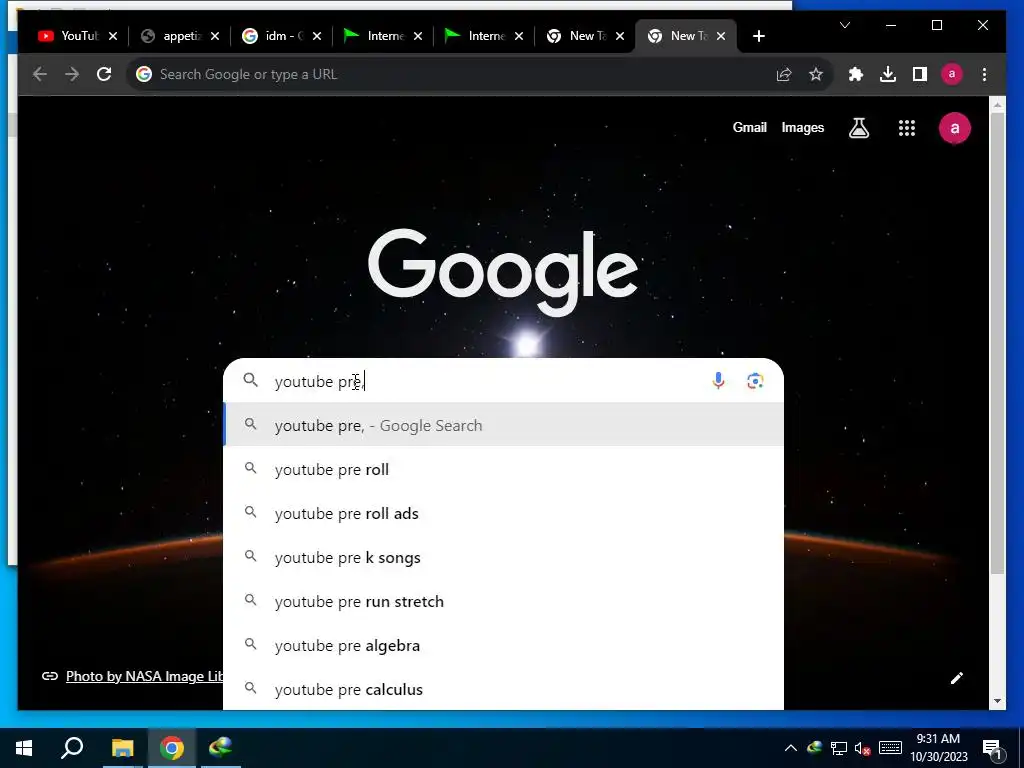Close the appetiz tab

click(x=215, y=36)
